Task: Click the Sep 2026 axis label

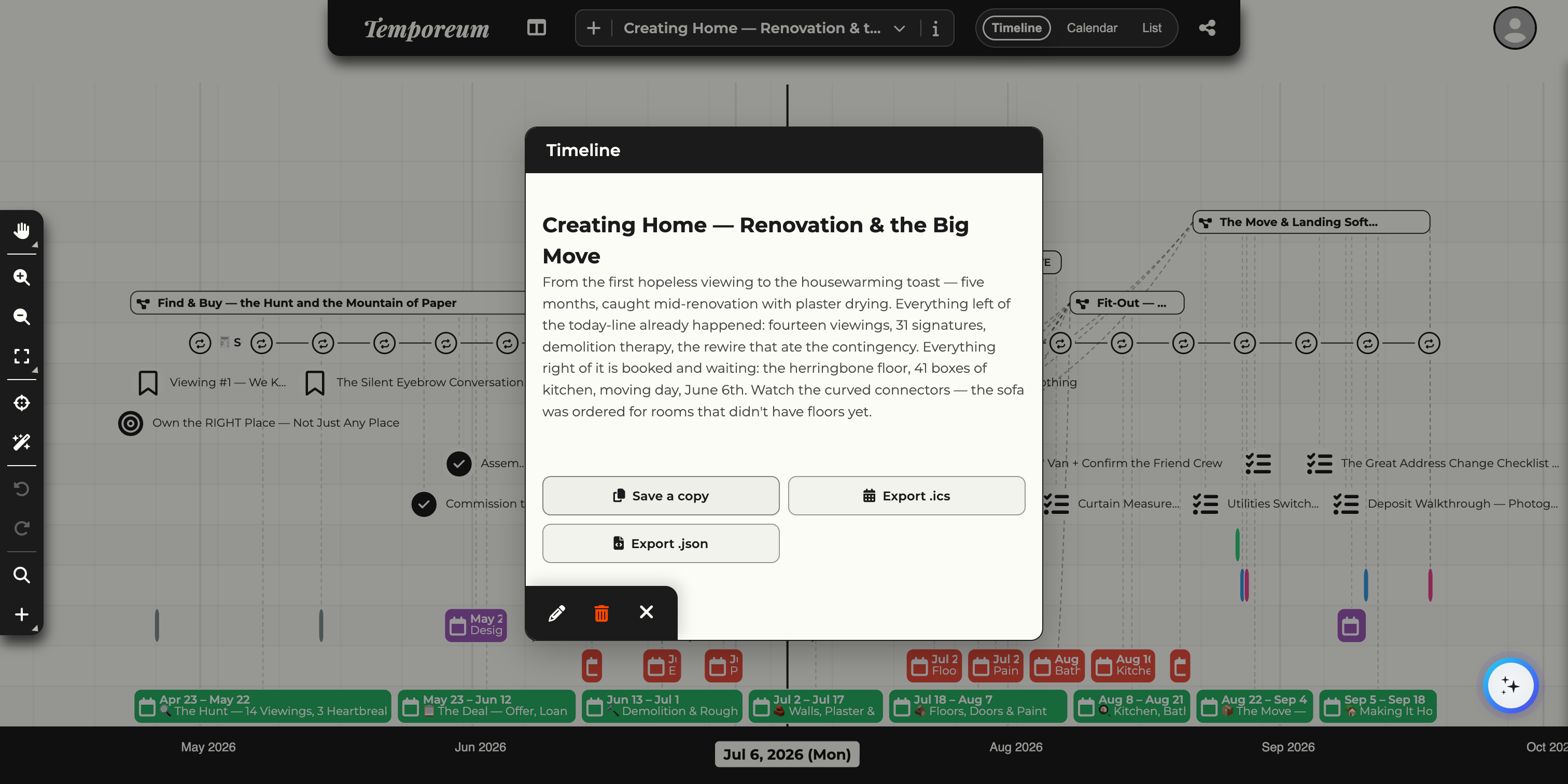Action: pos(1288,747)
